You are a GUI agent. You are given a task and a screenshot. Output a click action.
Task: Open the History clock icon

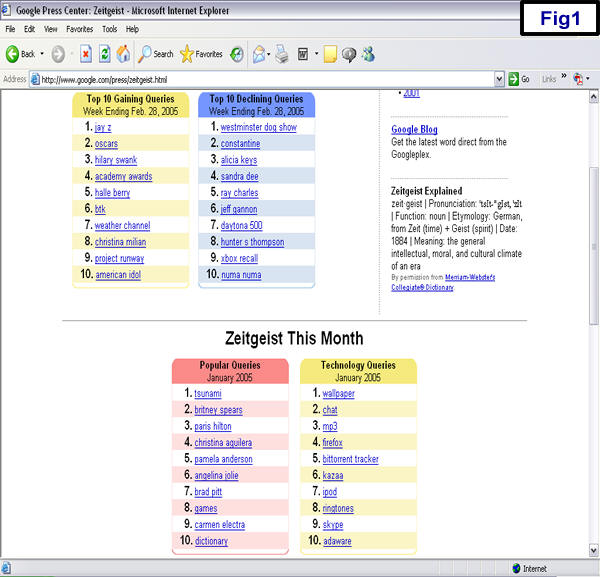click(x=237, y=54)
